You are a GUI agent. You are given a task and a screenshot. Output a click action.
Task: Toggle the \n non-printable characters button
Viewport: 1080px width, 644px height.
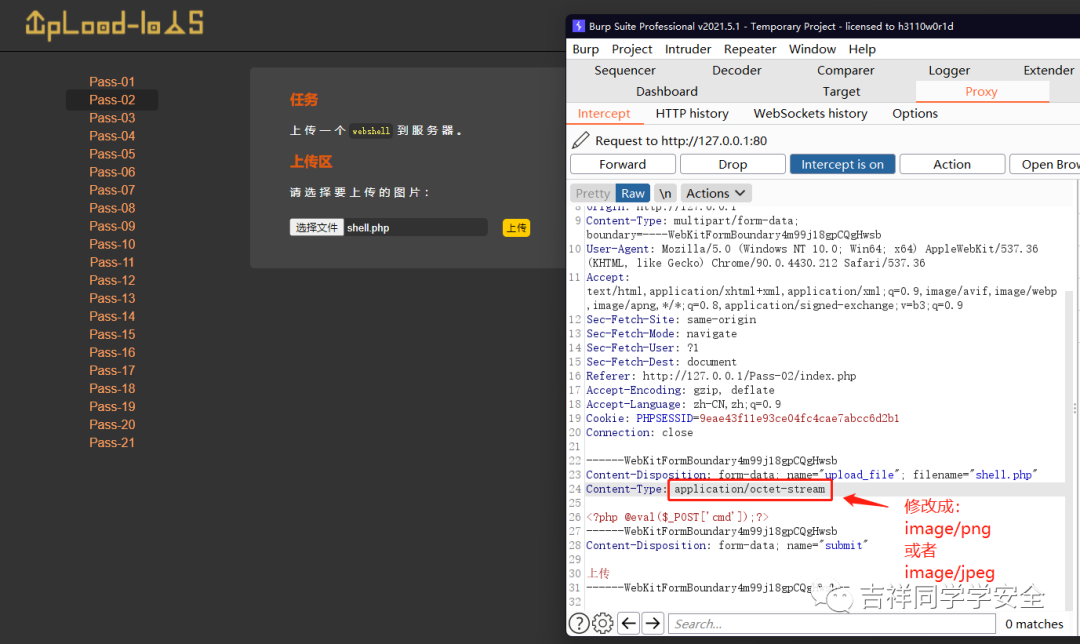(x=665, y=194)
